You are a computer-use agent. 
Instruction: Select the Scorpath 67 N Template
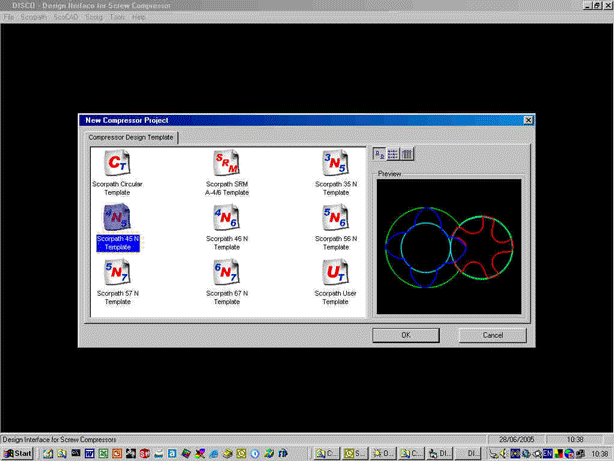click(x=227, y=282)
